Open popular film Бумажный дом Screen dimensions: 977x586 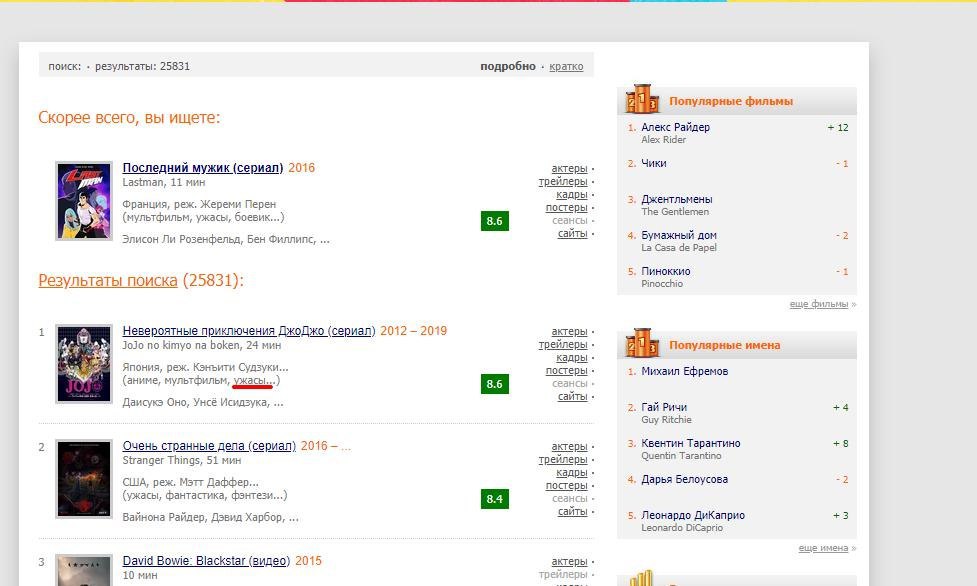coord(679,236)
